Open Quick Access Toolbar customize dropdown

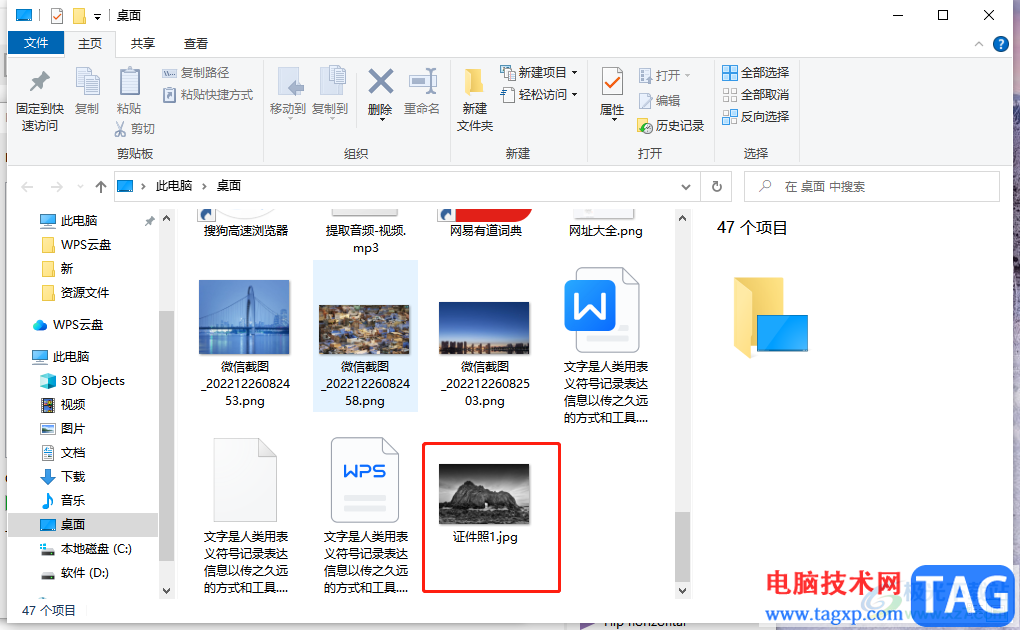pyautogui.click(x=97, y=16)
